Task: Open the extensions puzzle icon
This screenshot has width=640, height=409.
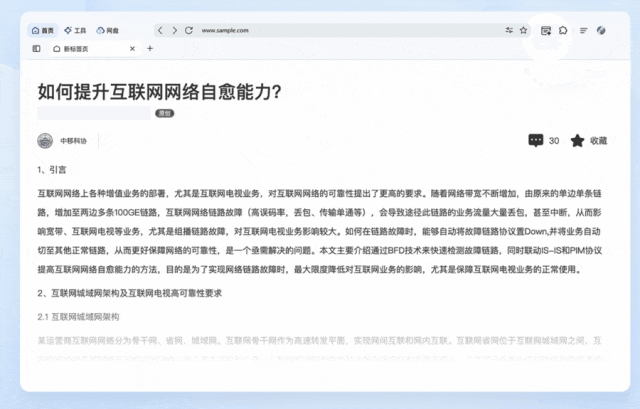Action: pyautogui.click(x=563, y=30)
